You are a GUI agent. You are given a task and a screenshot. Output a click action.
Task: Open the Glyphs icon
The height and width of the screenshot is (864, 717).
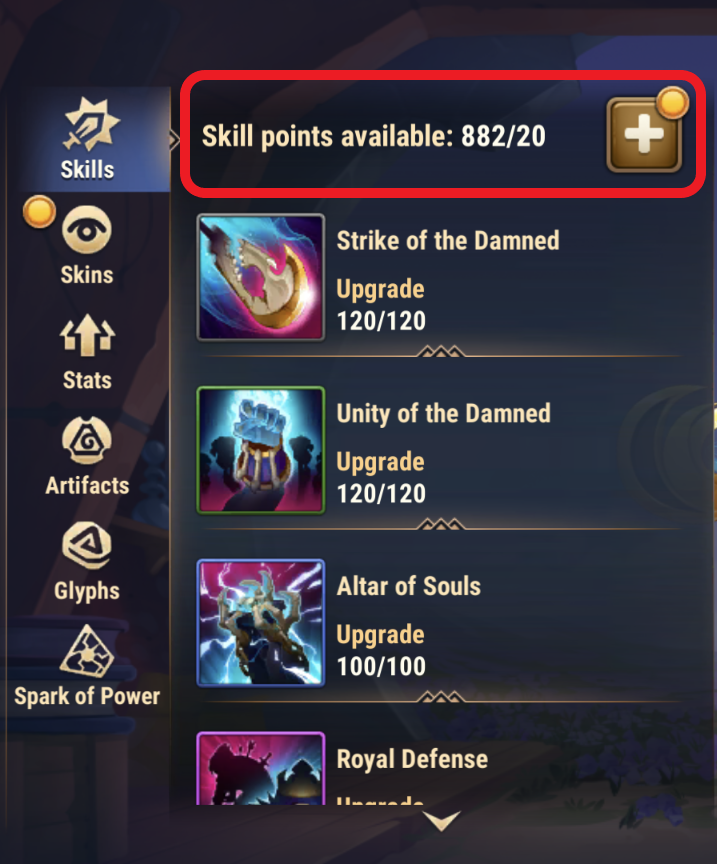[x=87, y=545]
